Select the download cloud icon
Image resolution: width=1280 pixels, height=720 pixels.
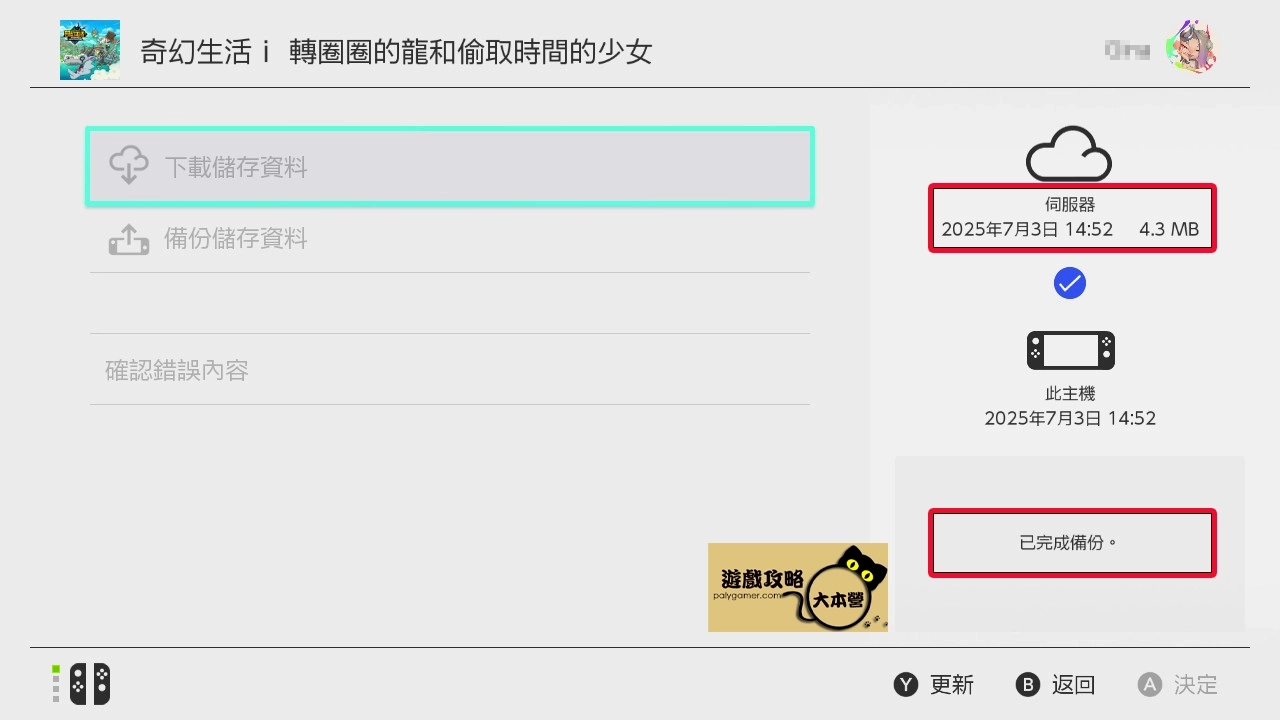pos(129,166)
